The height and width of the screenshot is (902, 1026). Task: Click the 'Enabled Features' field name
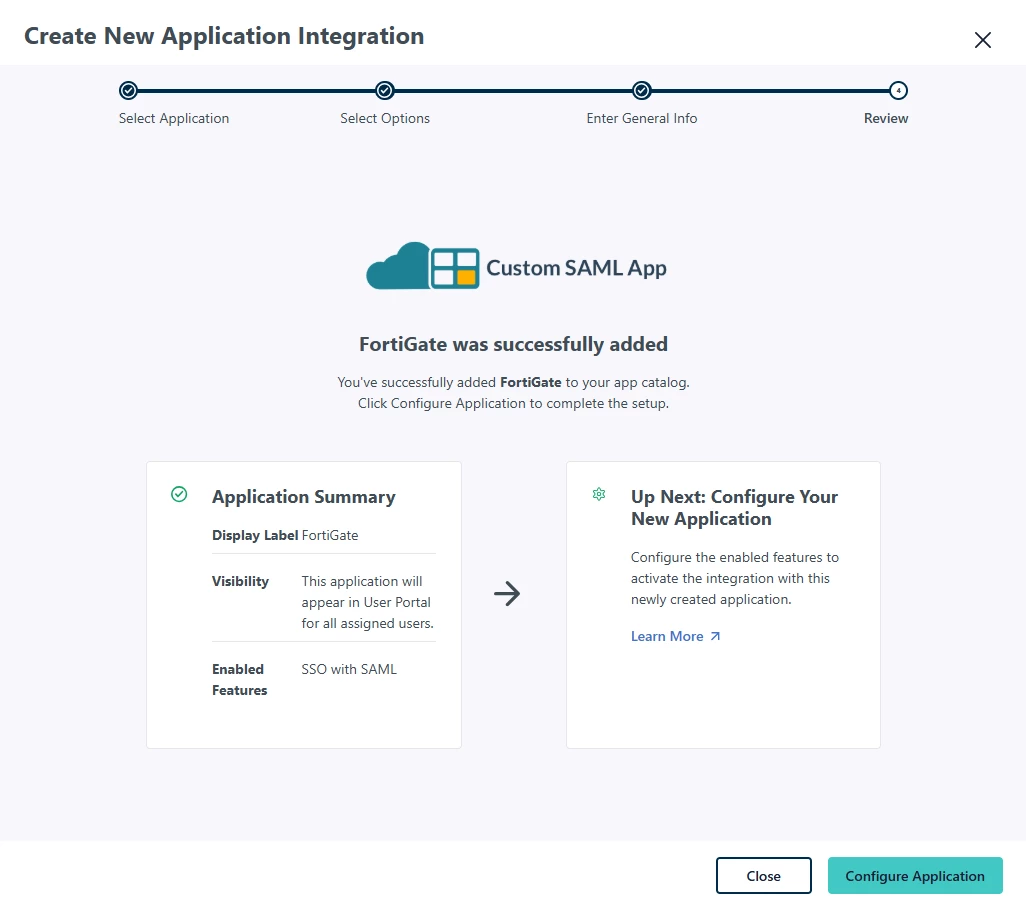239,679
